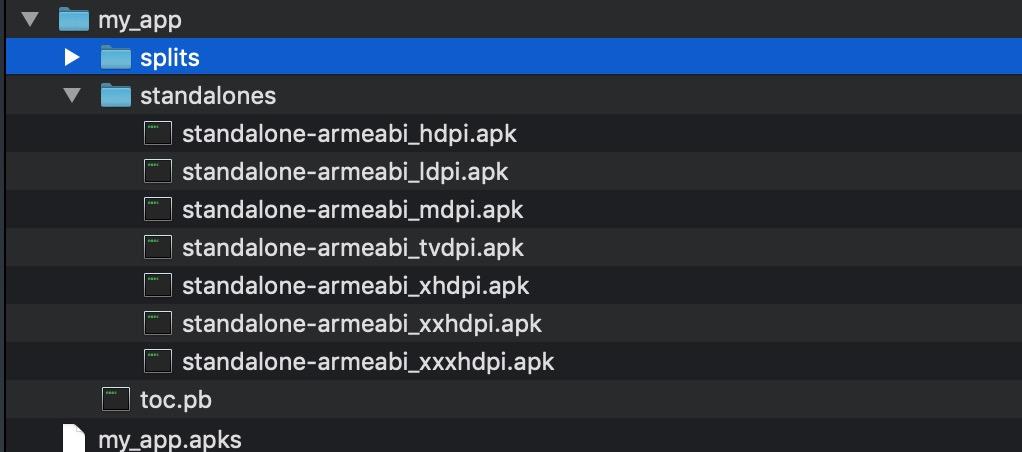The width and height of the screenshot is (1022, 452).
Task: Select the my_app.apks archive name
Action: point(169,439)
